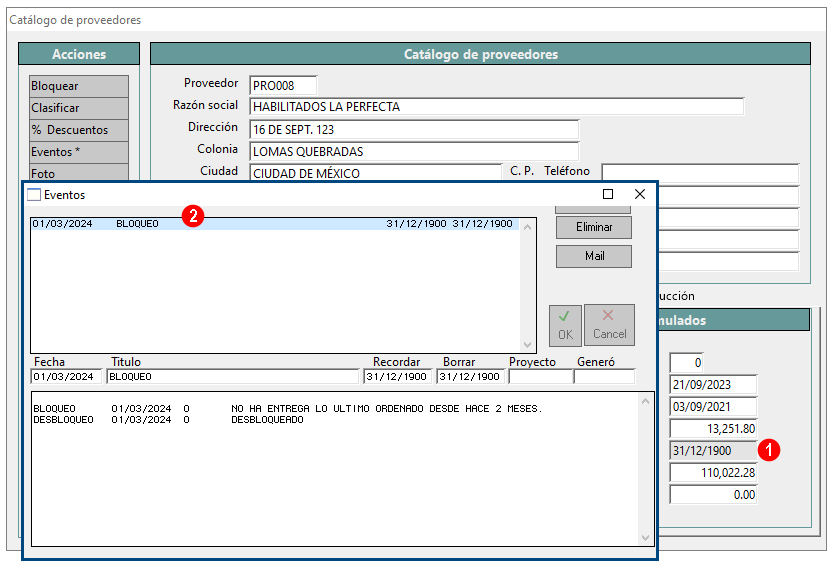This screenshot has height=566, width=832.
Task: Click the Recordar date field
Action: (398, 377)
